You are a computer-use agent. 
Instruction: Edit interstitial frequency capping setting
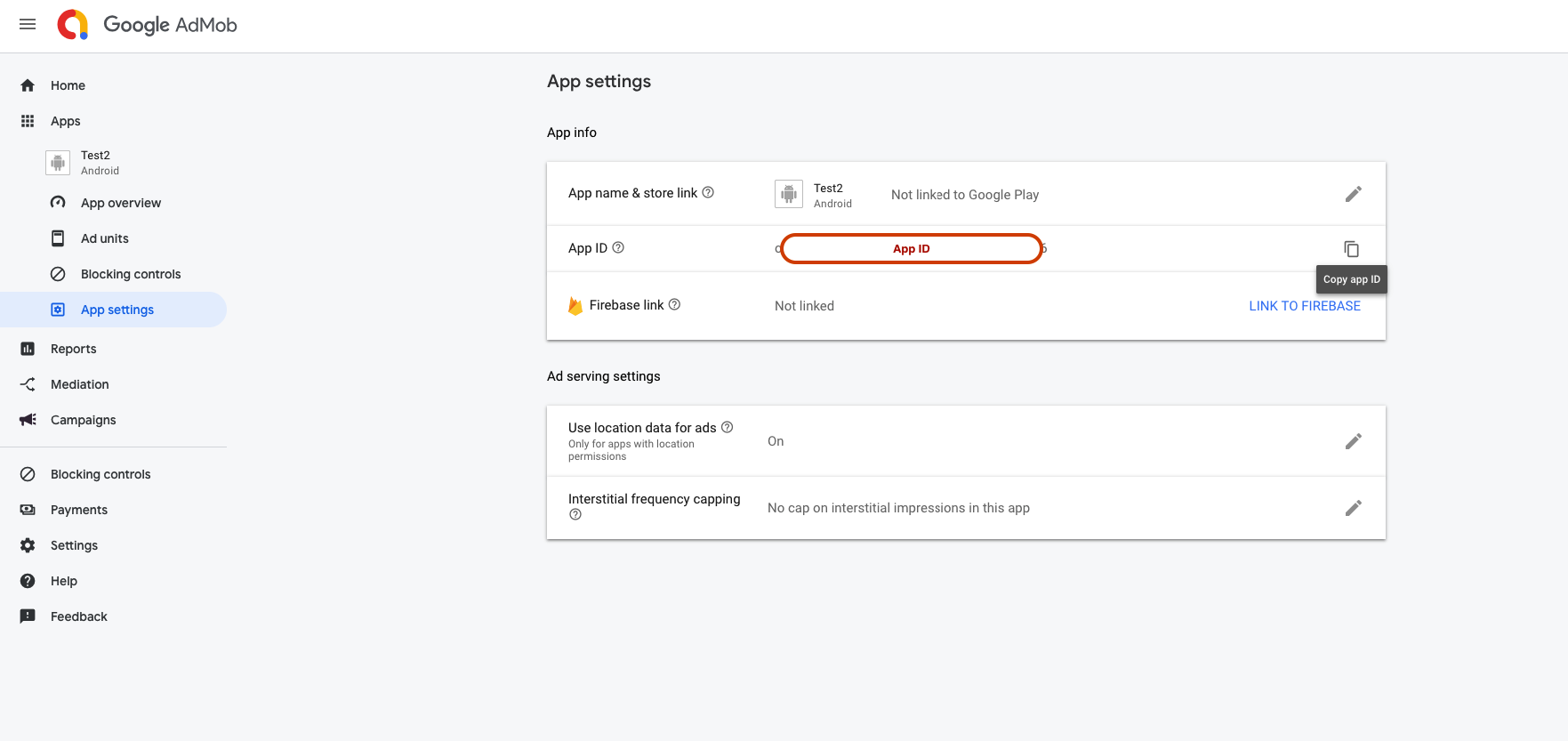pos(1353,508)
